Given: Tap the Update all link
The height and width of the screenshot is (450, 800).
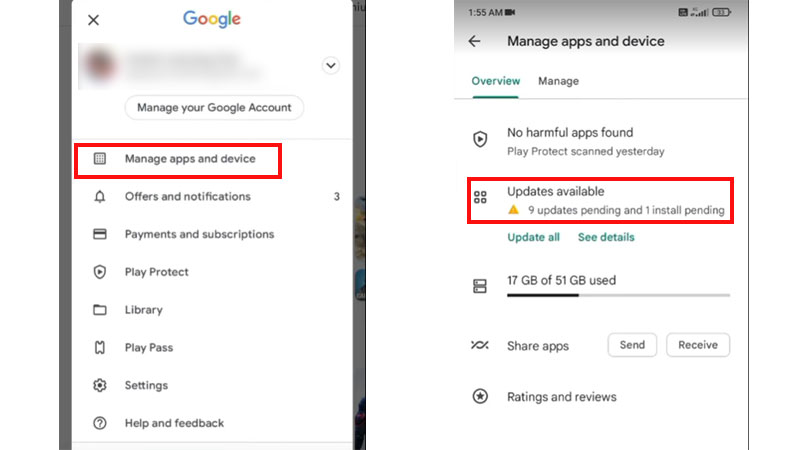Looking at the screenshot, I should tap(533, 237).
